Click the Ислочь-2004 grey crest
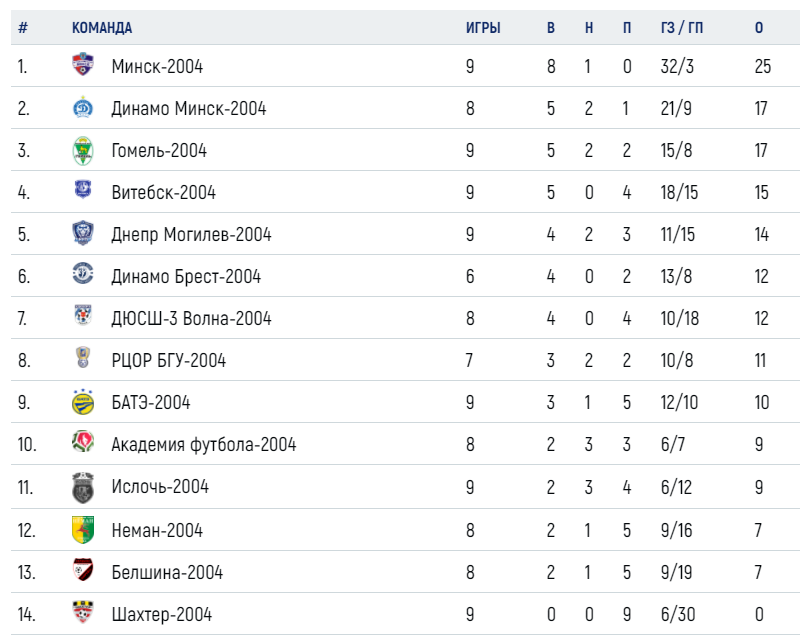This screenshot has width=811, height=641. [83, 487]
